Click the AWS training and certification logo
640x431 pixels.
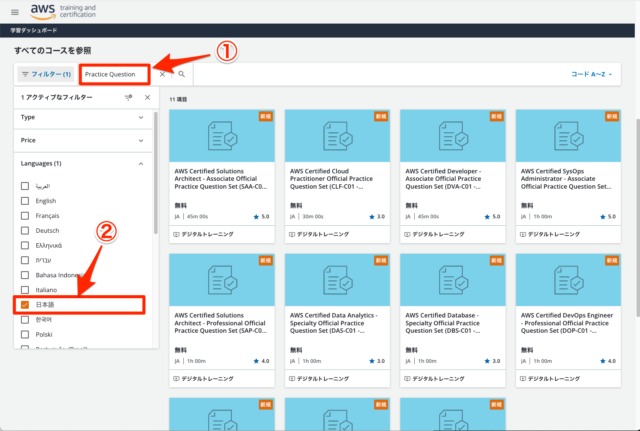click(63, 11)
